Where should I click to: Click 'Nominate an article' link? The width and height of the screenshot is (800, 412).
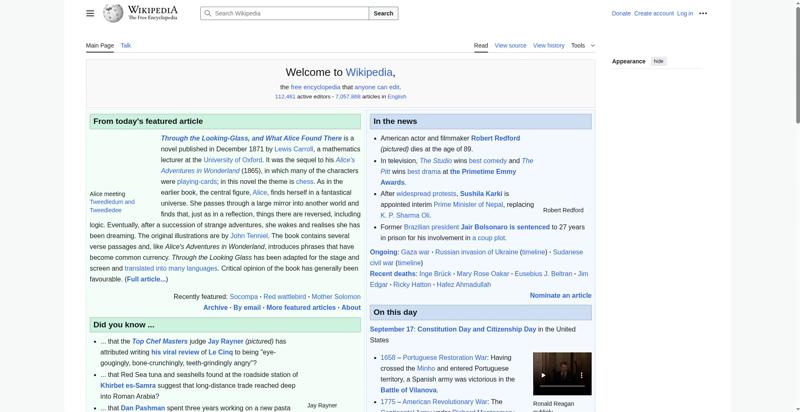(x=560, y=295)
